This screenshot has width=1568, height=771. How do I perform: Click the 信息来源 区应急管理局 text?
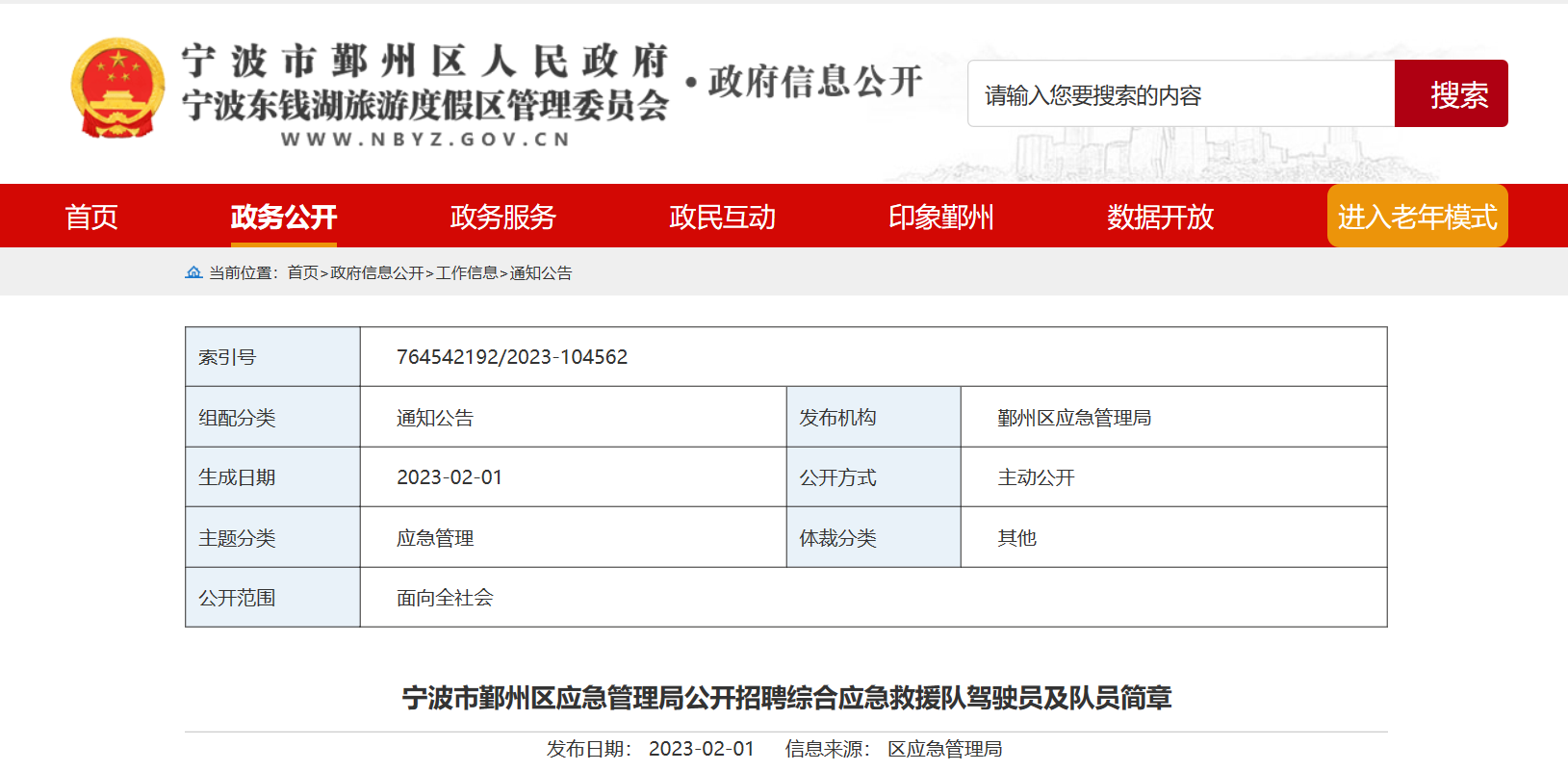[x=894, y=749]
